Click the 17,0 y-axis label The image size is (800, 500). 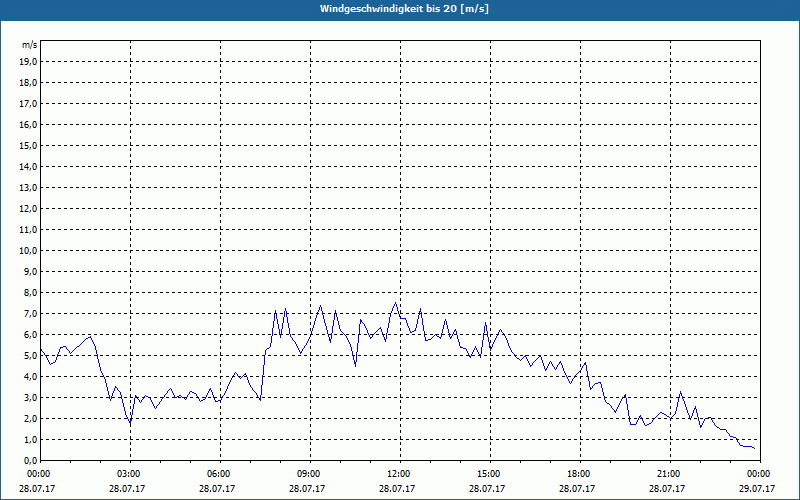coord(28,104)
